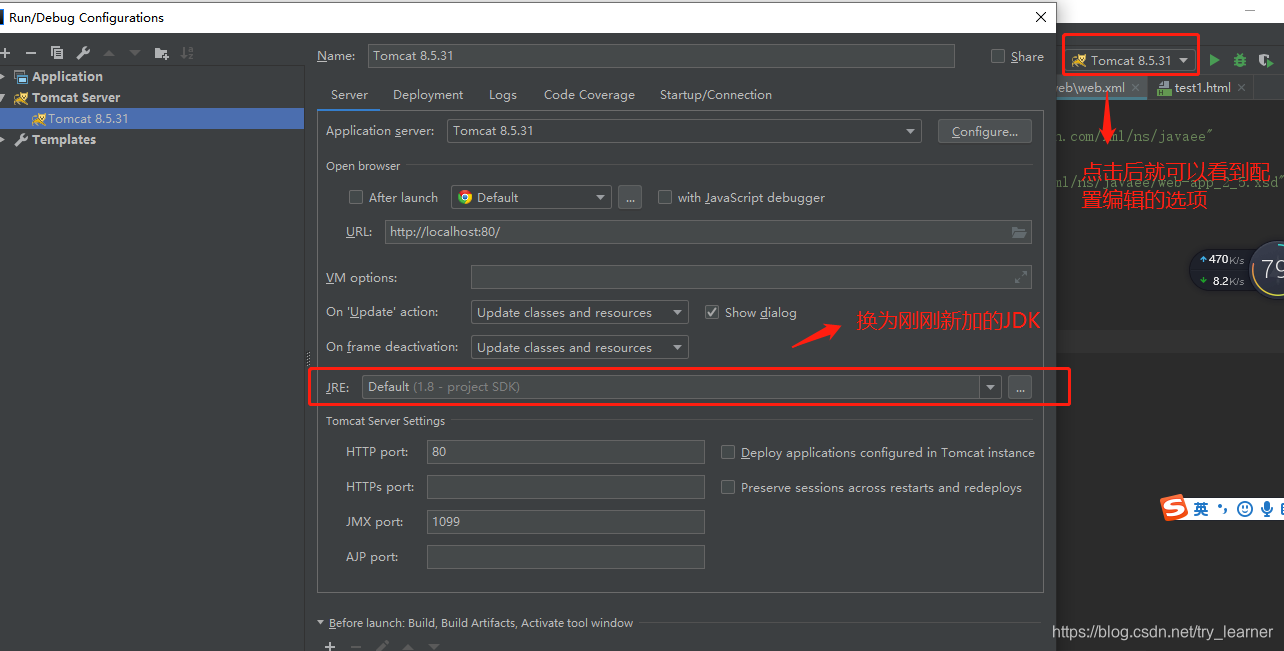Sort configurations alphabetically
The image size is (1284, 651).
(187, 53)
